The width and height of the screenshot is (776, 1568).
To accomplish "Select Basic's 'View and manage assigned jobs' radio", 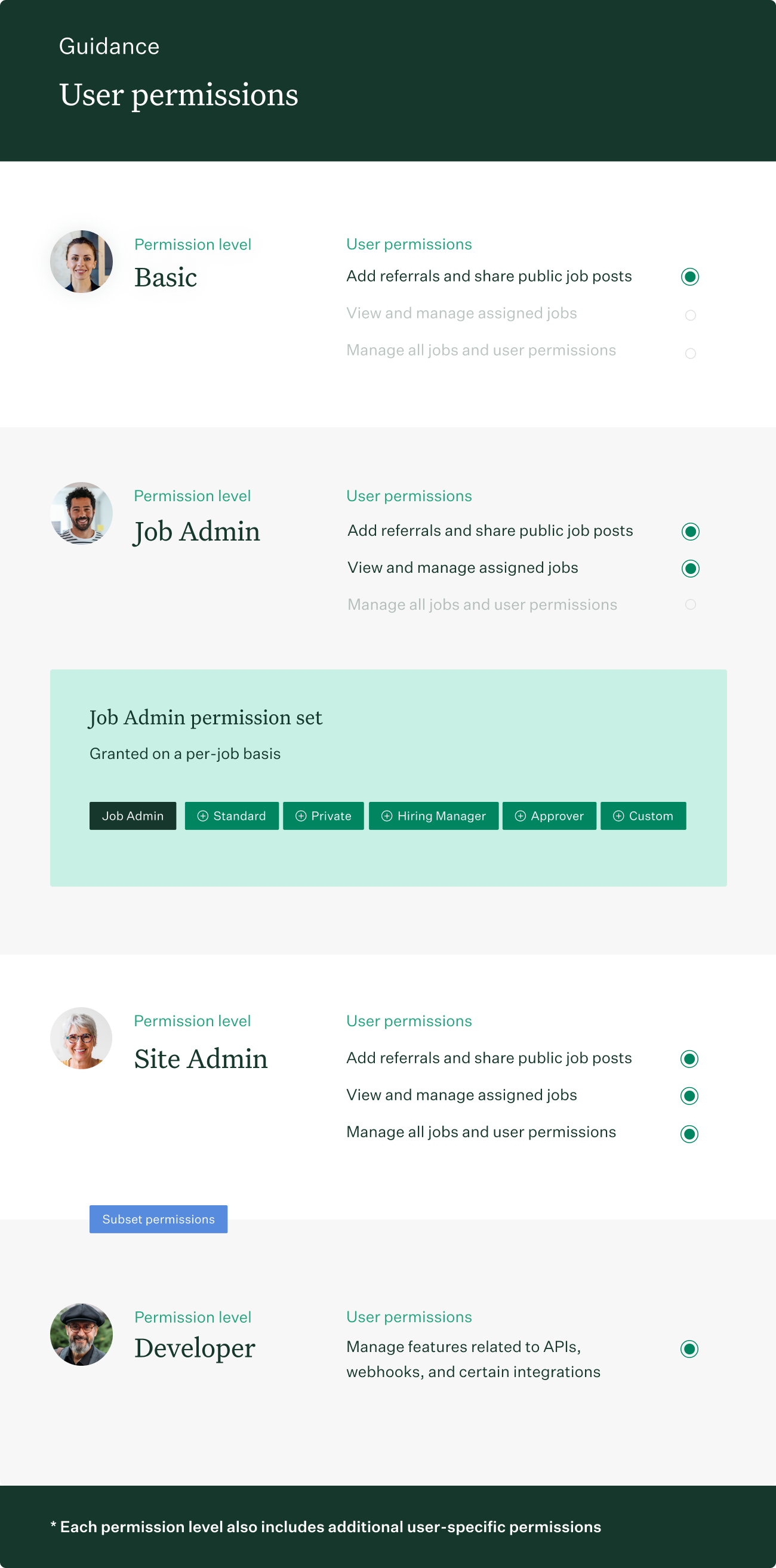I will (x=690, y=314).
